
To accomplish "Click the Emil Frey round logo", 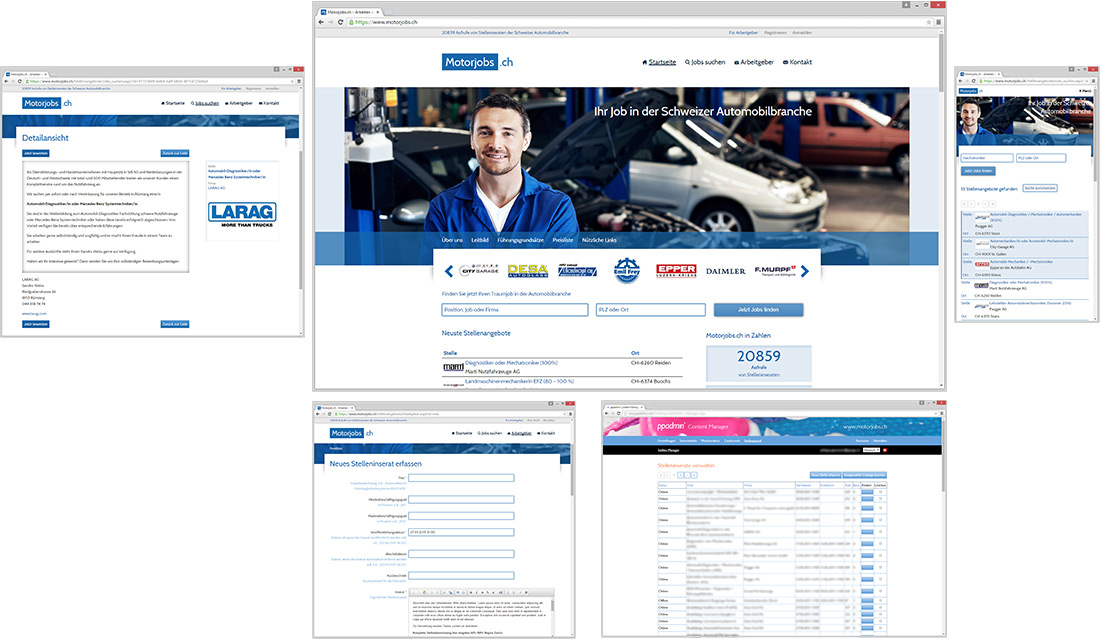I will (626, 270).
